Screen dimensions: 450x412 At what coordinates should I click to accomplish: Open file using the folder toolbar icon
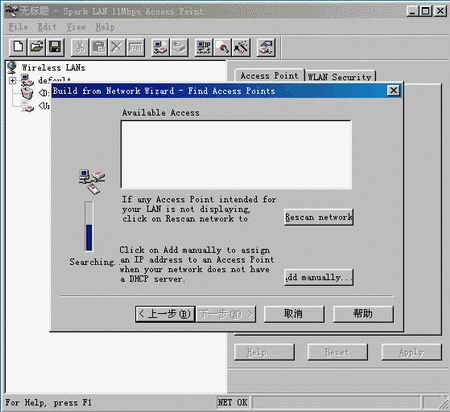point(37,47)
